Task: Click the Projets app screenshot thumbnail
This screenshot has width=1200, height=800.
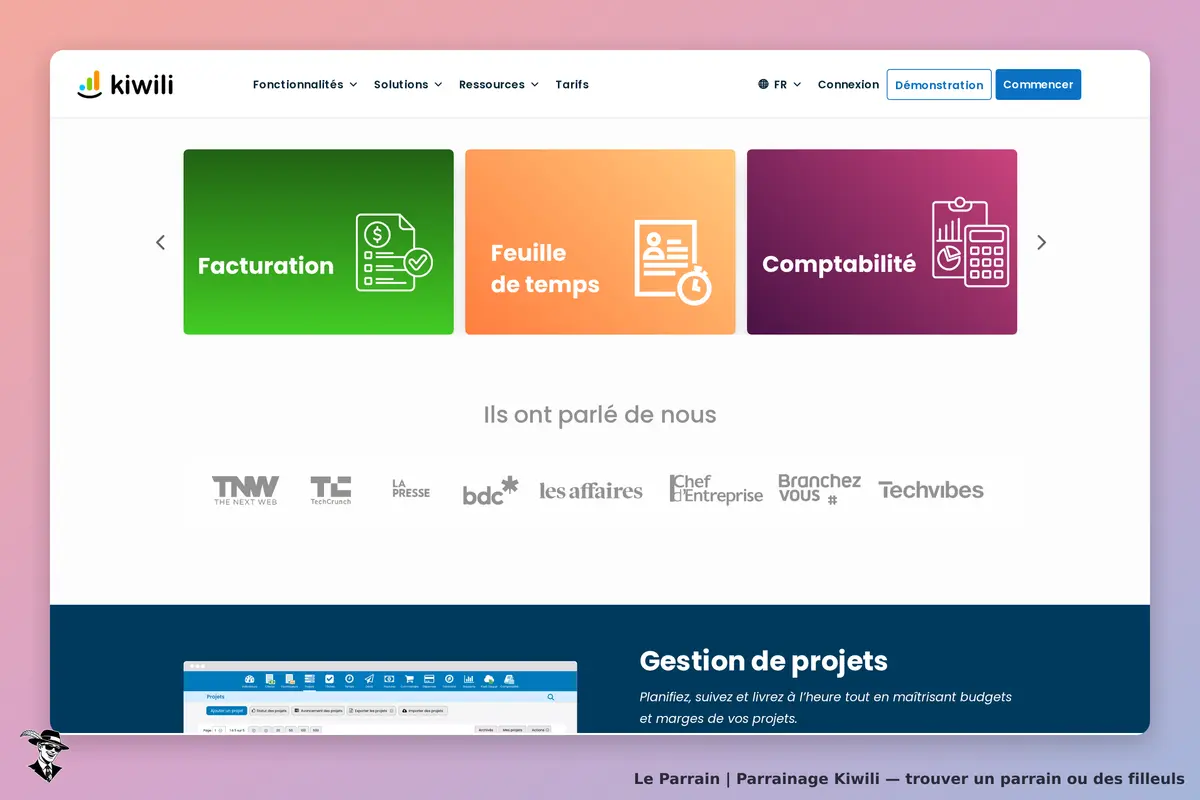Action: [380, 697]
